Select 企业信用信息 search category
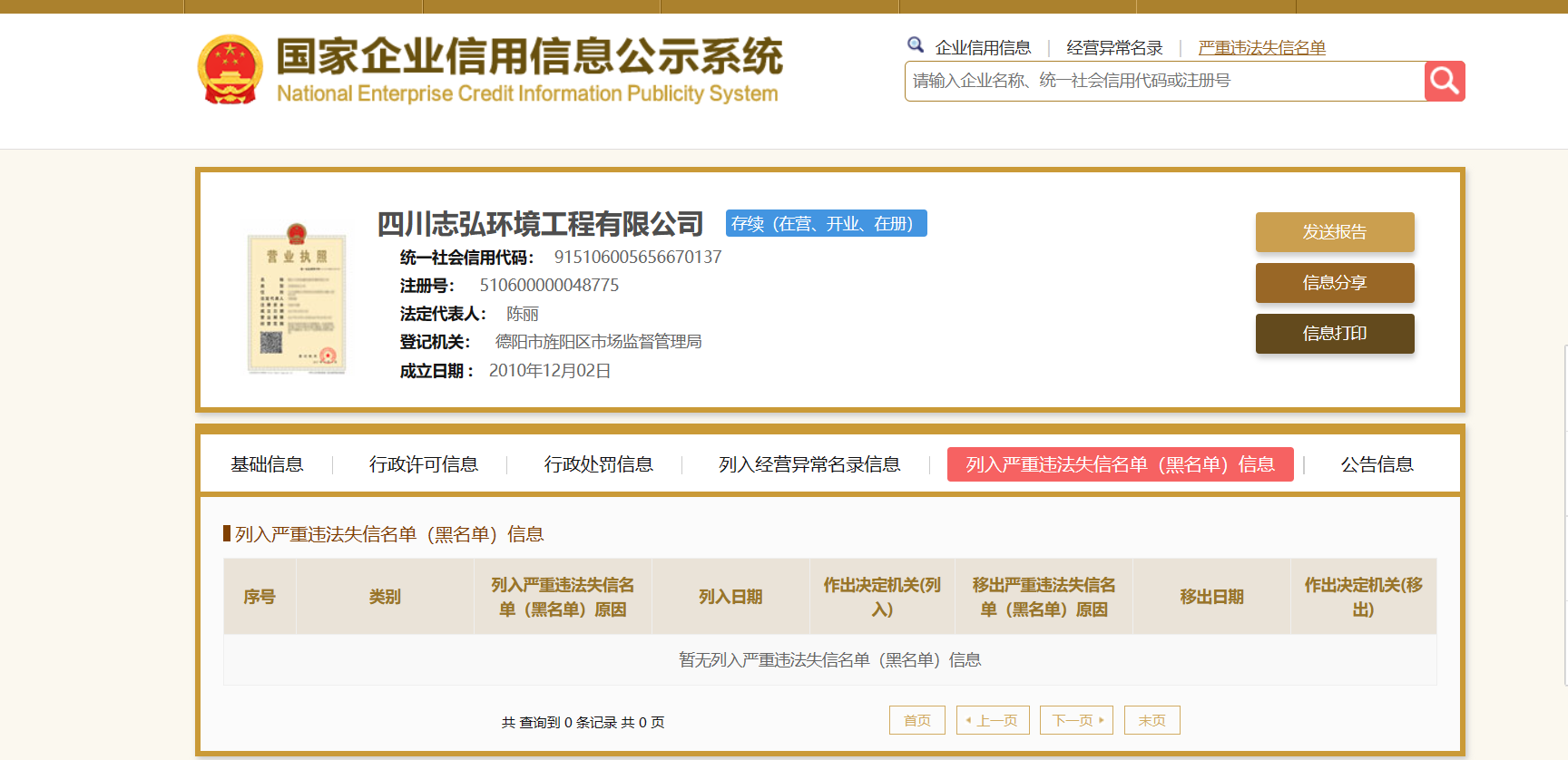This screenshot has width=1568, height=760. click(x=983, y=48)
